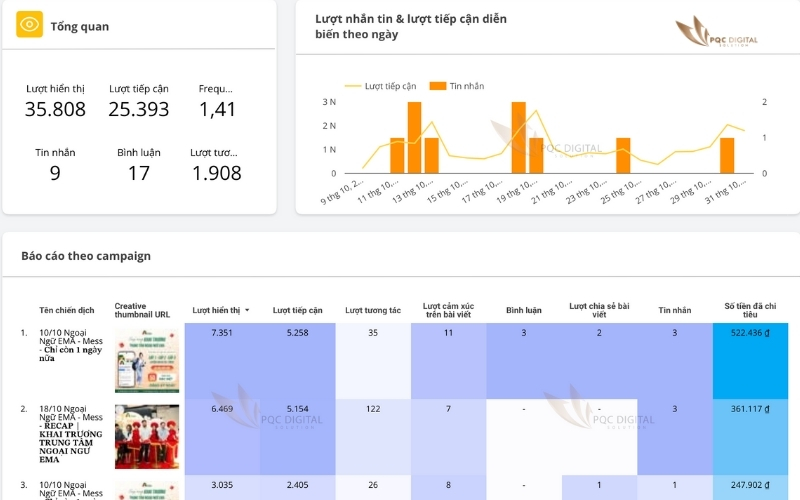Click the orange bar near 25 thg 10
This screenshot has width=800, height=500.
coord(623,156)
